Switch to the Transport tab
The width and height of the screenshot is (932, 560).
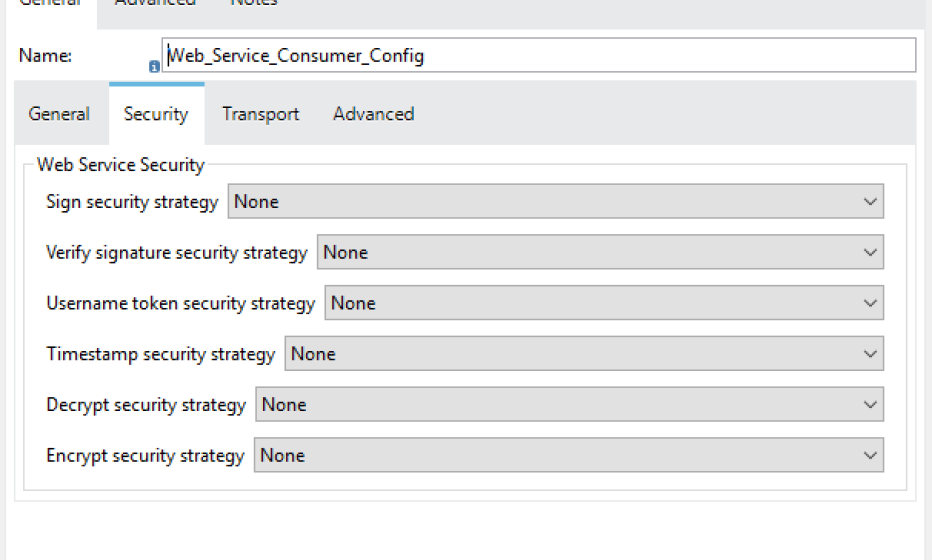pos(260,114)
